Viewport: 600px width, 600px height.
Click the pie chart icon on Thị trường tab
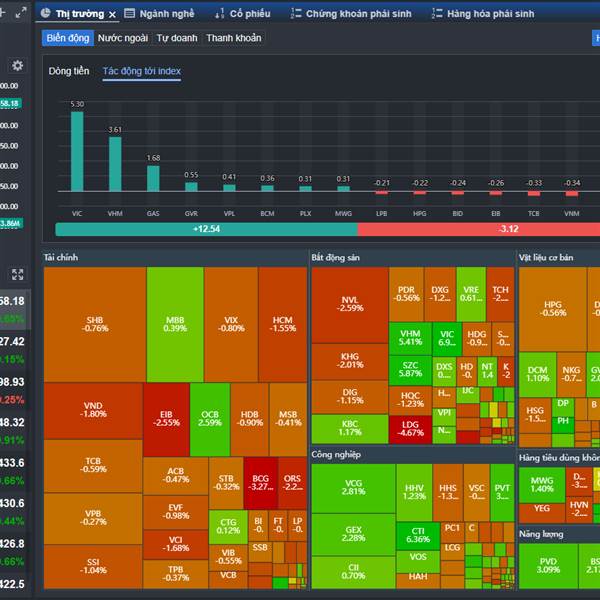(46, 13)
